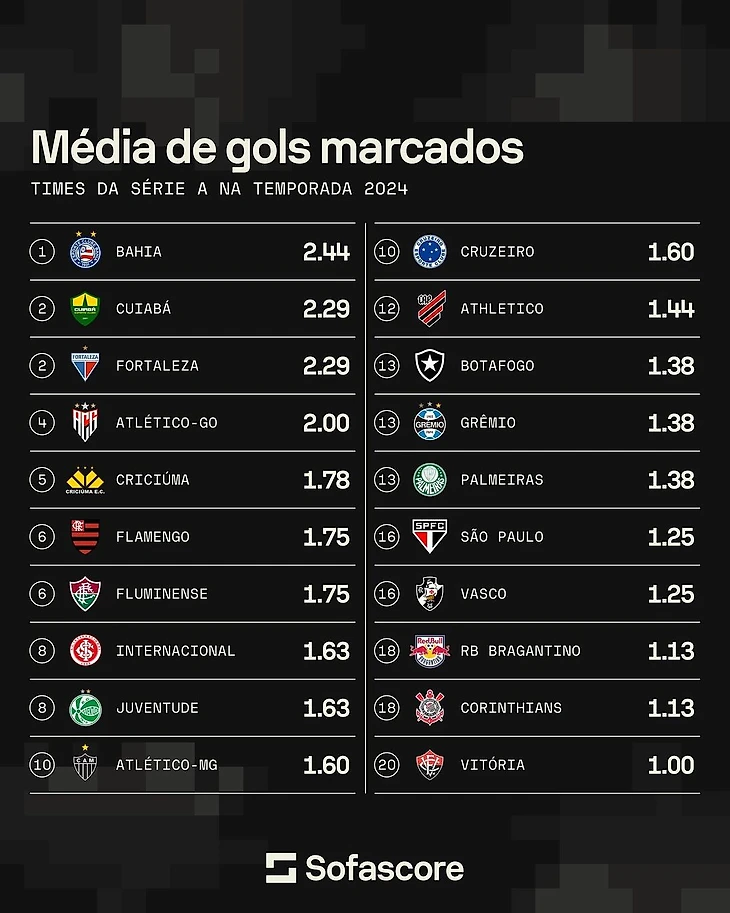The height and width of the screenshot is (913, 730).
Task: Click the Média de gols marcados title
Action: (277, 148)
